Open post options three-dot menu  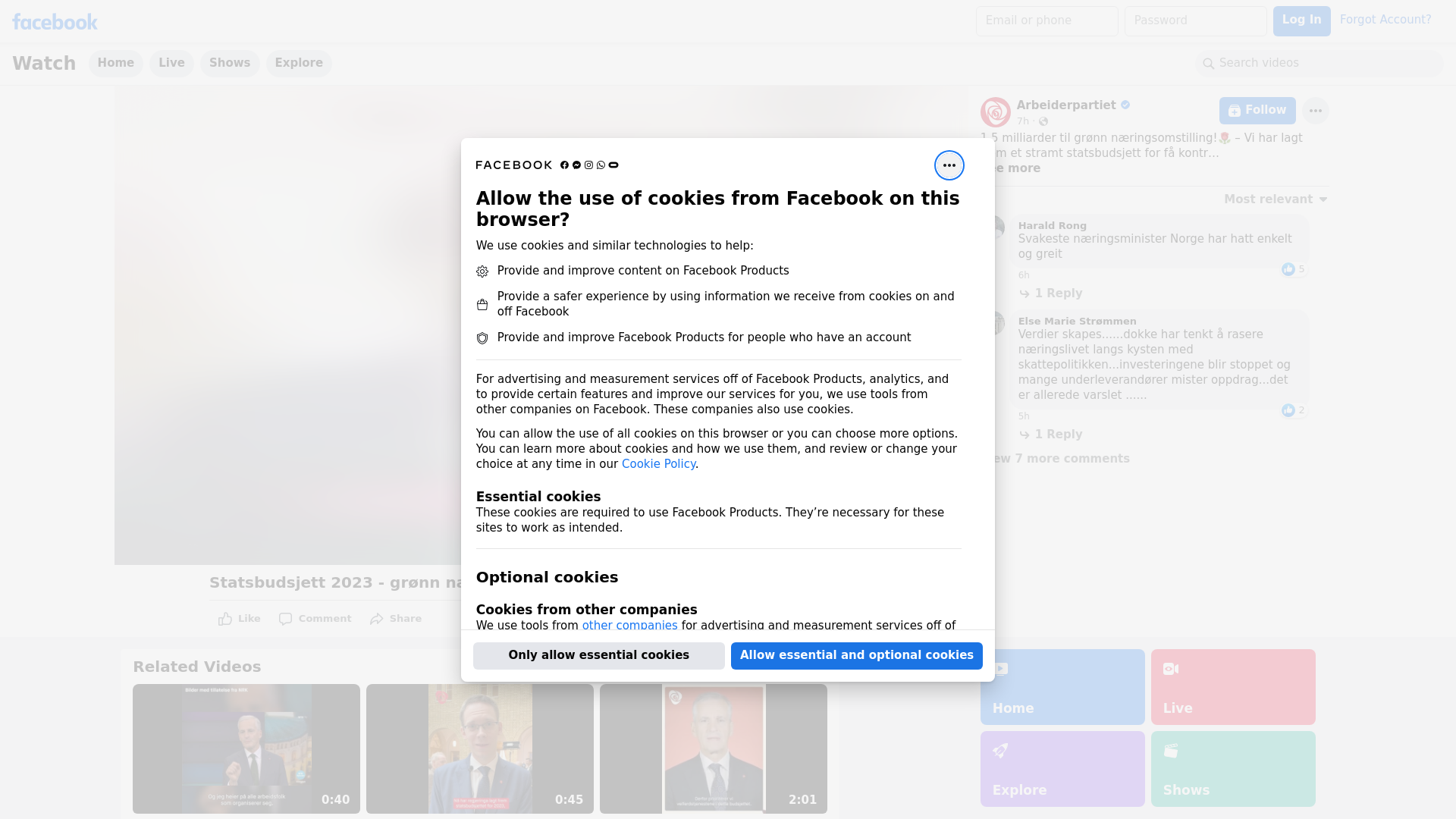click(1315, 111)
